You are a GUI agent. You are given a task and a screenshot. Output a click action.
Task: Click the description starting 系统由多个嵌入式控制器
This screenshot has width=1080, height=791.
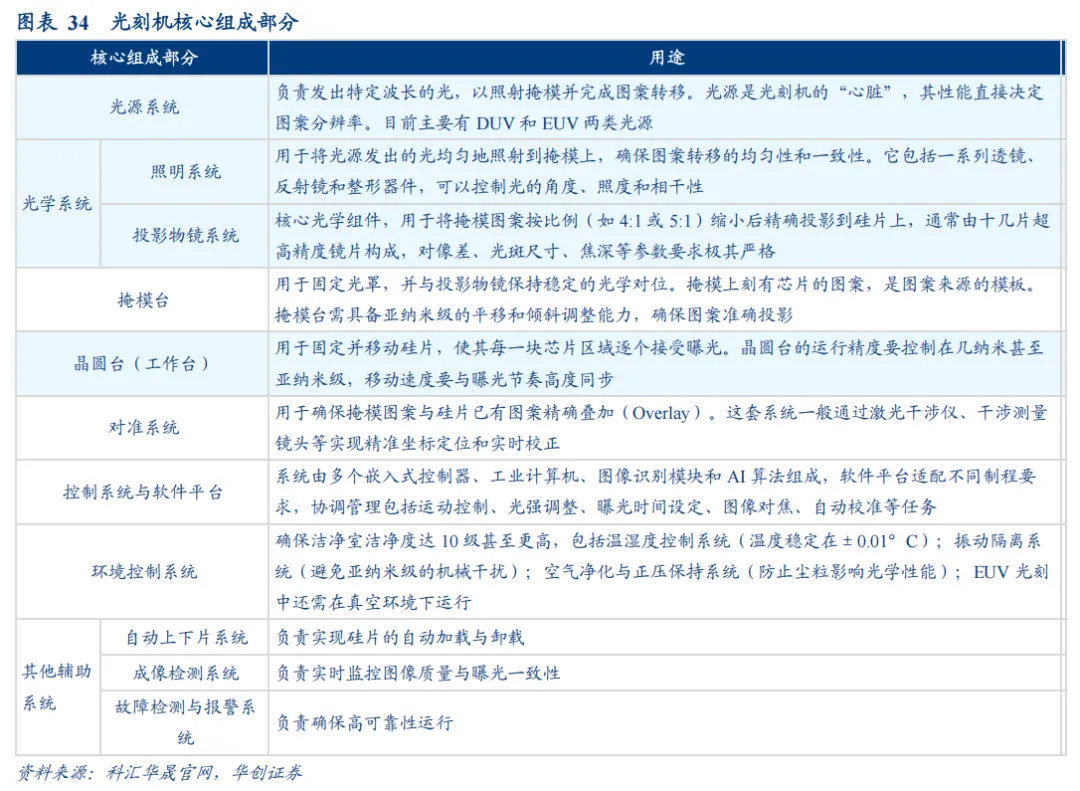[x=665, y=492]
